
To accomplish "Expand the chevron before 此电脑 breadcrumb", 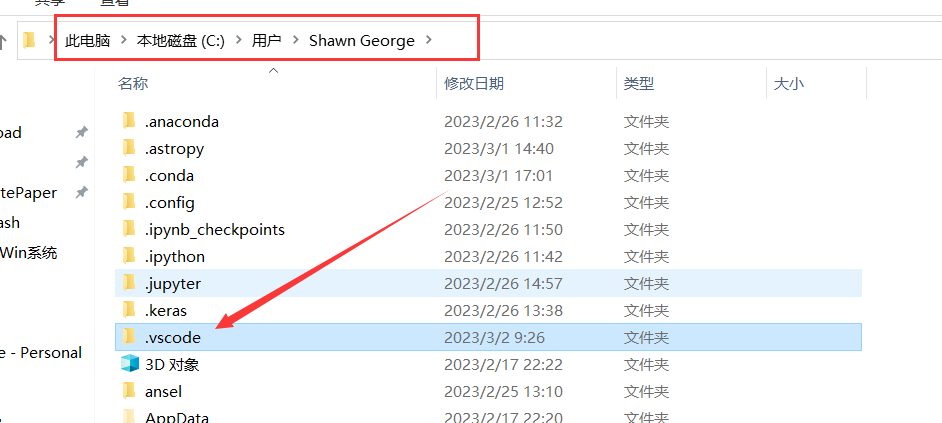I will 52,40.
